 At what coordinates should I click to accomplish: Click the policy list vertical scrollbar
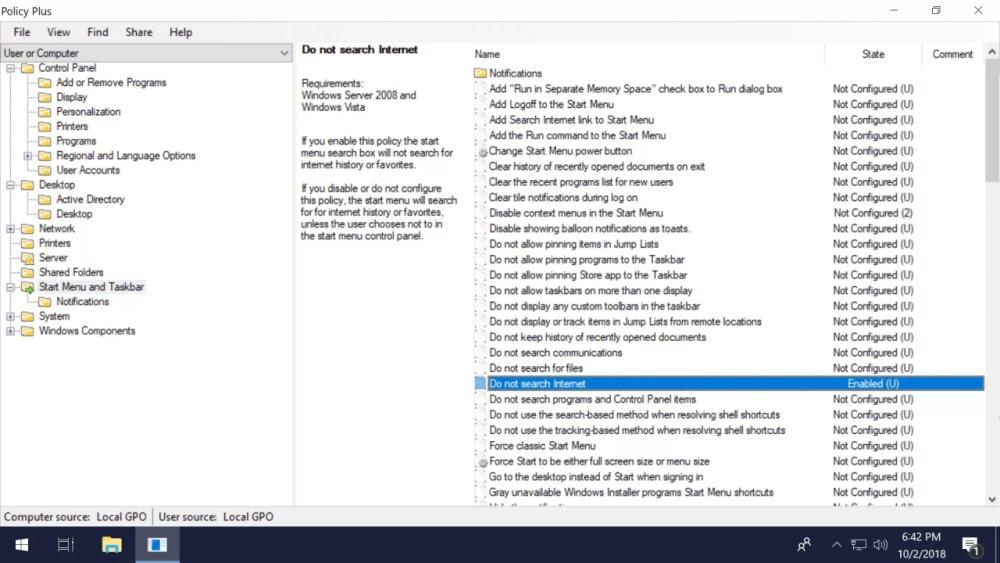(x=991, y=300)
